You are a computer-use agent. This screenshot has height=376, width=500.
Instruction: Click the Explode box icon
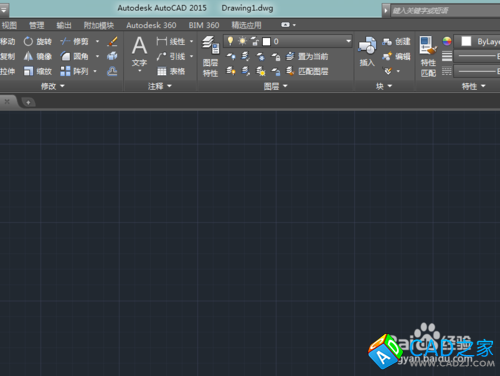(x=112, y=56)
